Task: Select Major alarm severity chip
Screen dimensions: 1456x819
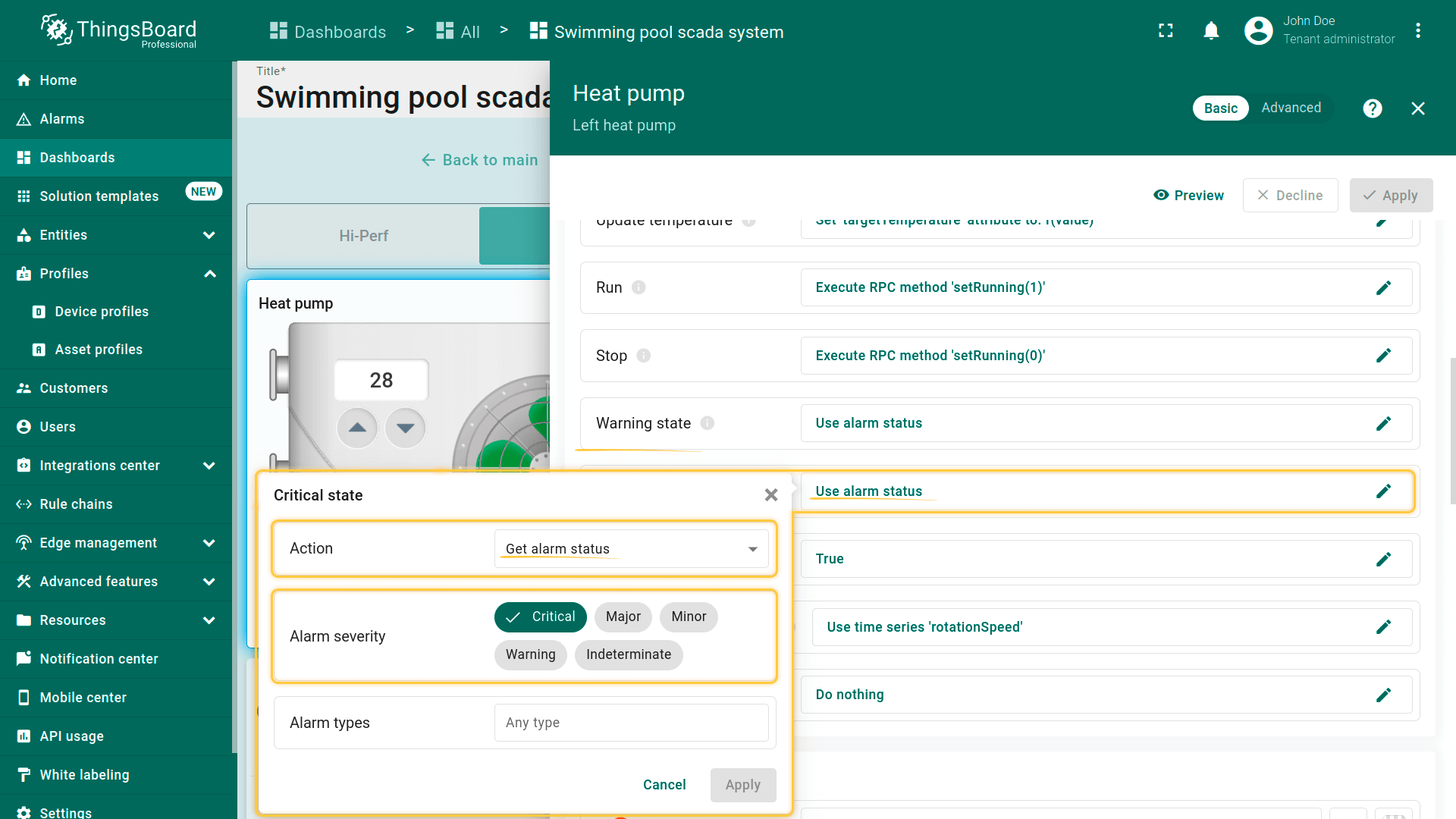Action: [623, 617]
